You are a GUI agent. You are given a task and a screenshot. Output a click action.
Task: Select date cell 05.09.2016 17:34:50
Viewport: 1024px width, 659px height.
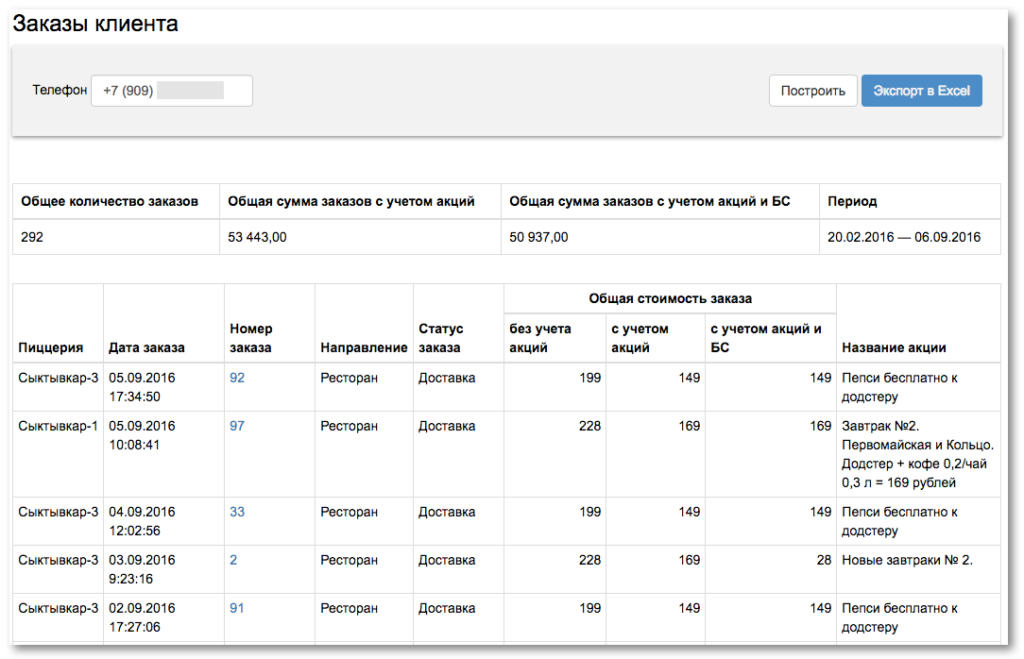pyautogui.click(x=142, y=387)
